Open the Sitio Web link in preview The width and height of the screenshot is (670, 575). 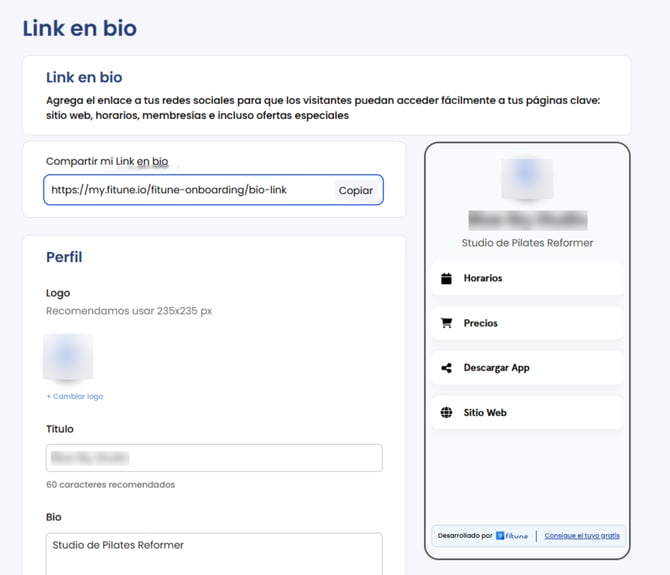point(527,413)
